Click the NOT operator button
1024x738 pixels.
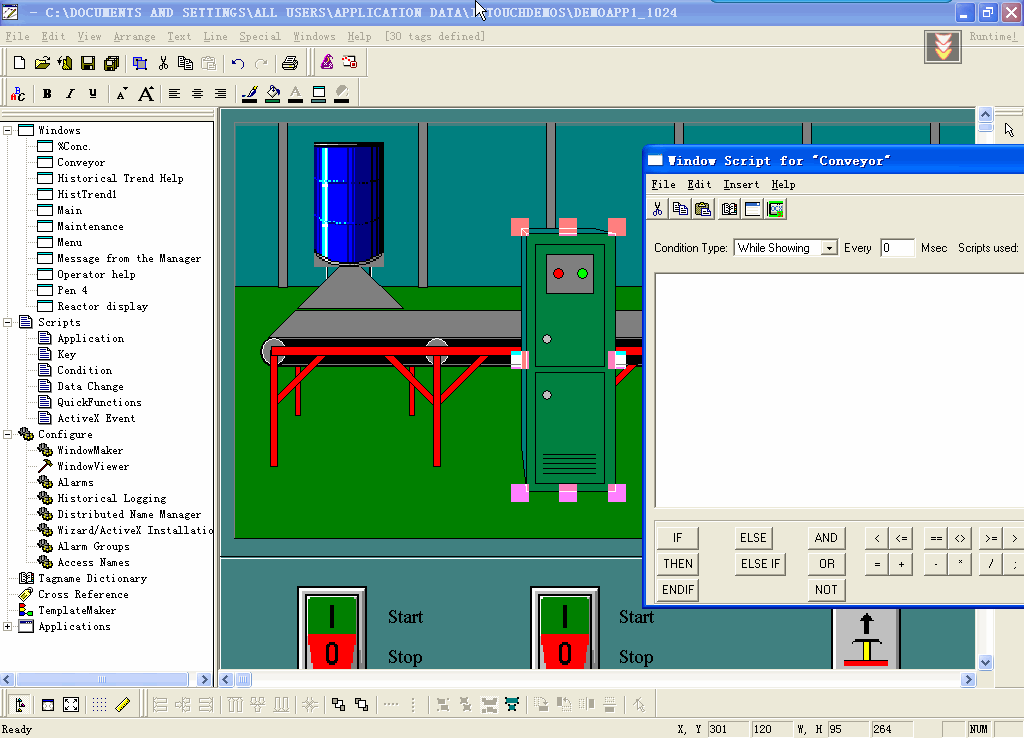[x=826, y=590]
